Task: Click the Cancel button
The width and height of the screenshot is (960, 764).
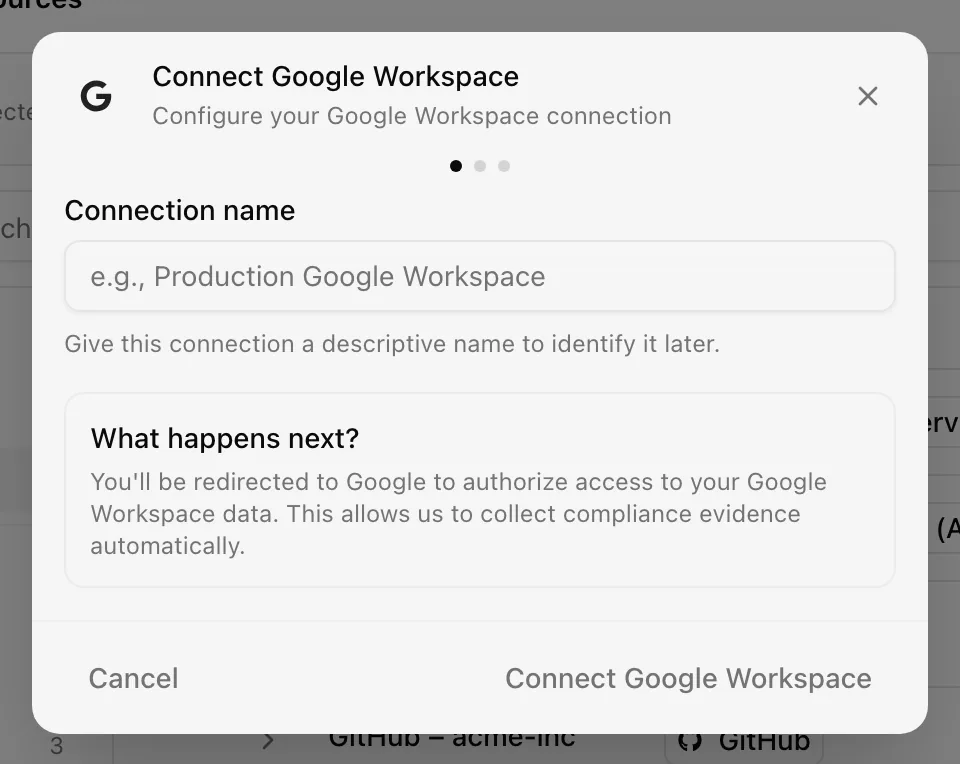Action: 133,678
